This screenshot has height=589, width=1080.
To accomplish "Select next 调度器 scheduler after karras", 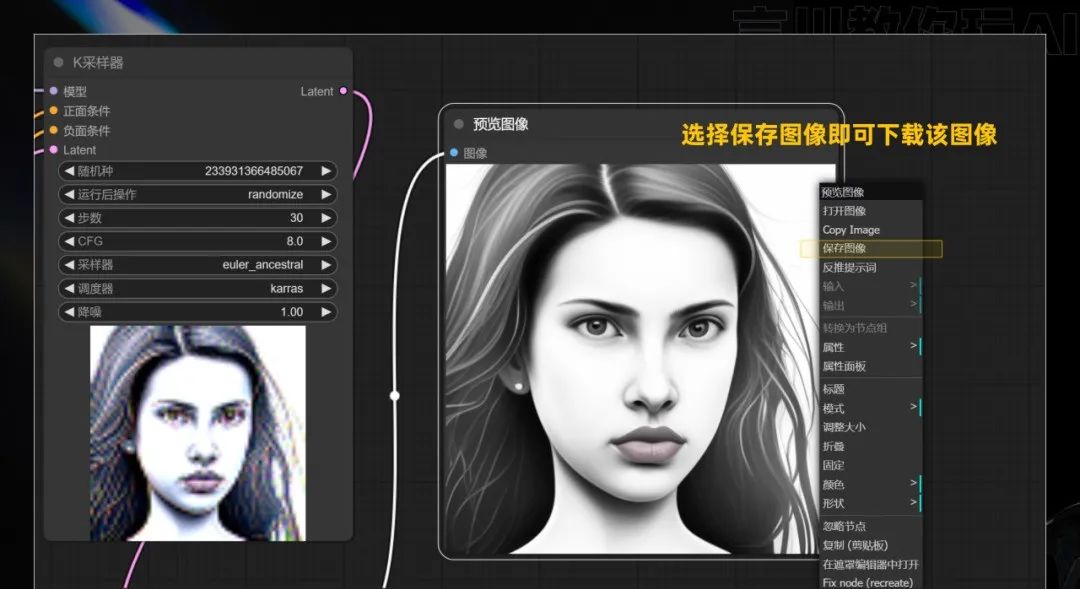I will tap(326, 288).
